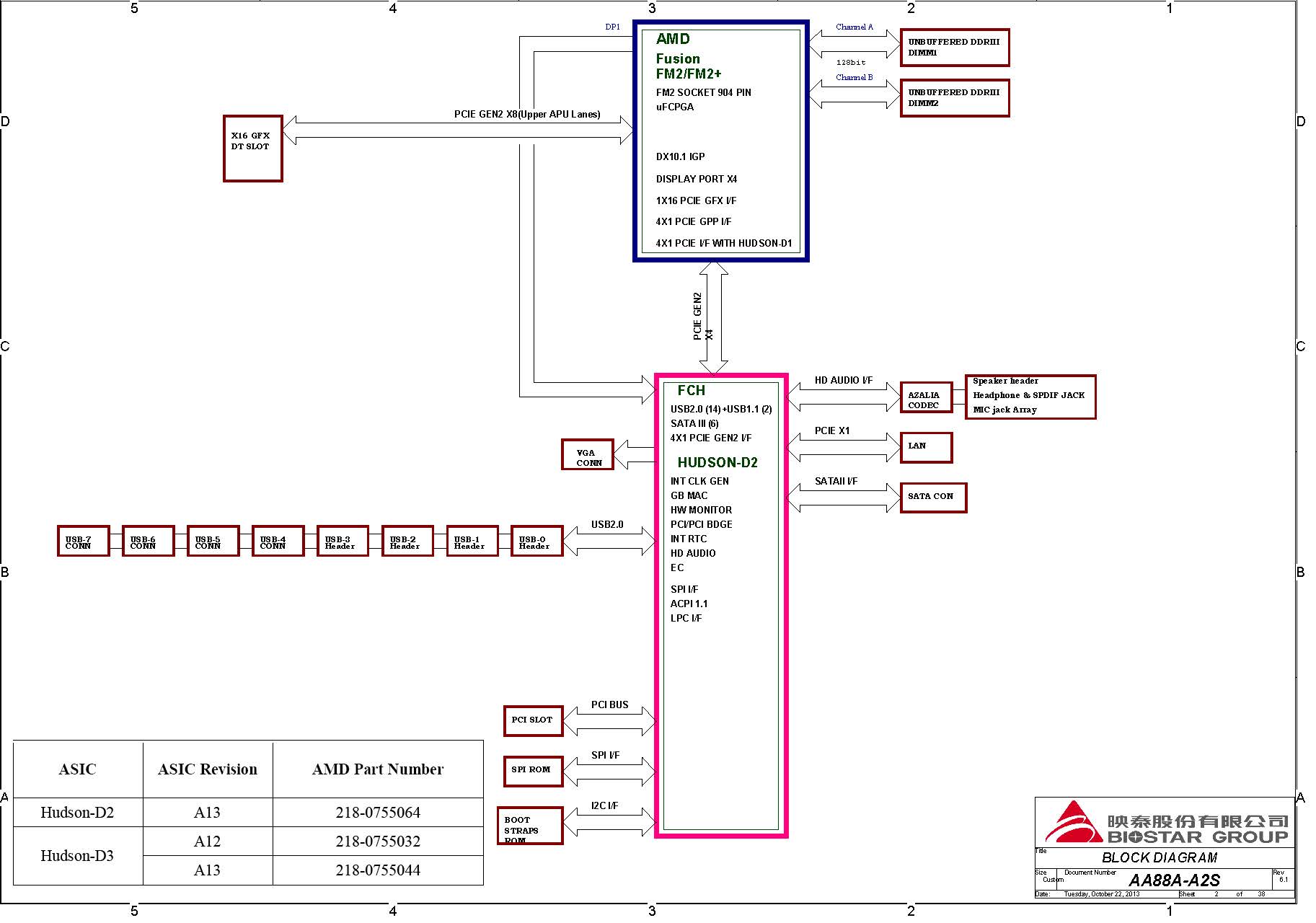Select the VGA CONN box
Screen dimensions: 1316x923
pos(588,455)
